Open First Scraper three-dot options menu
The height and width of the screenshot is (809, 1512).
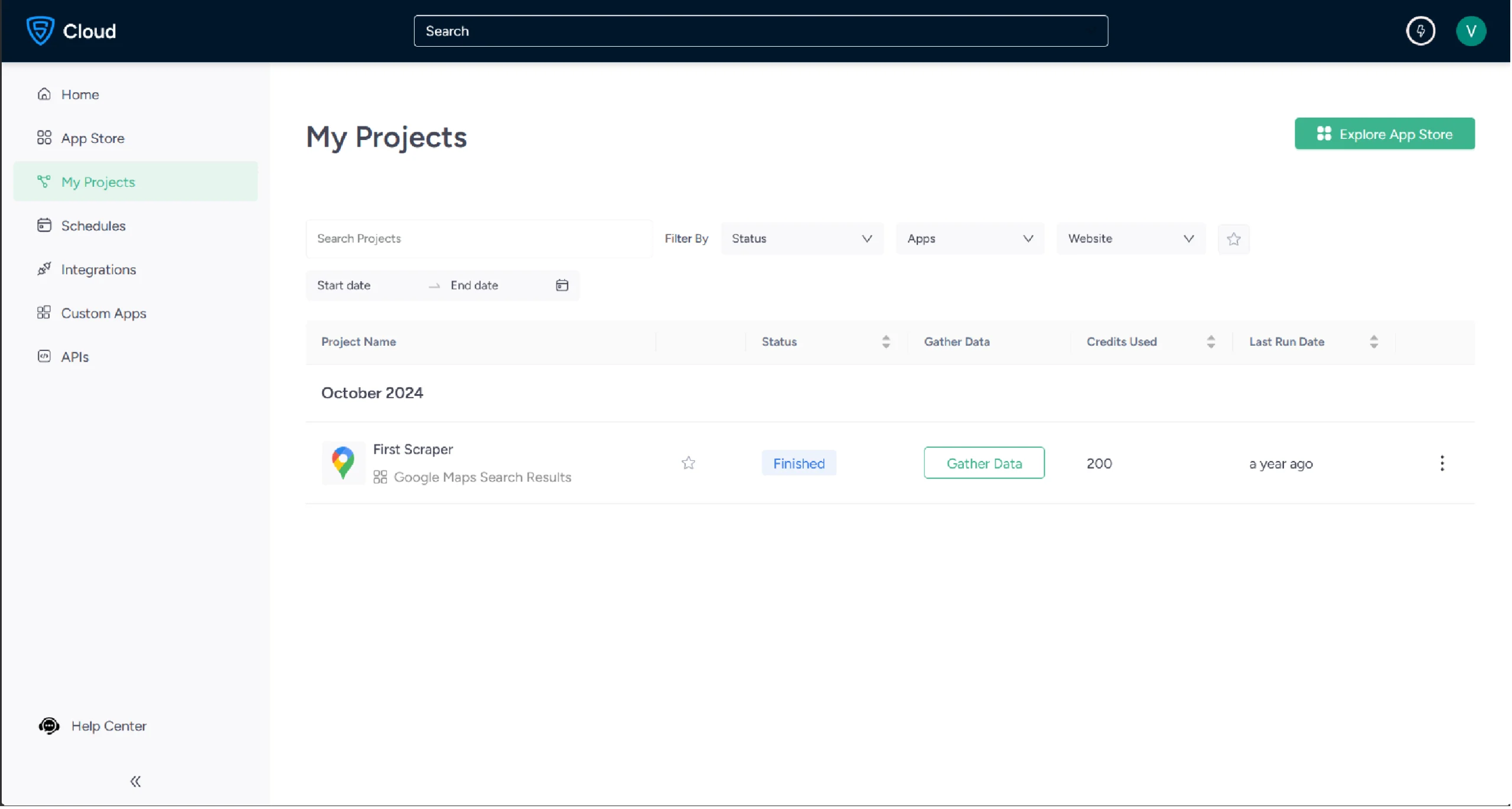[x=1442, y=463]
